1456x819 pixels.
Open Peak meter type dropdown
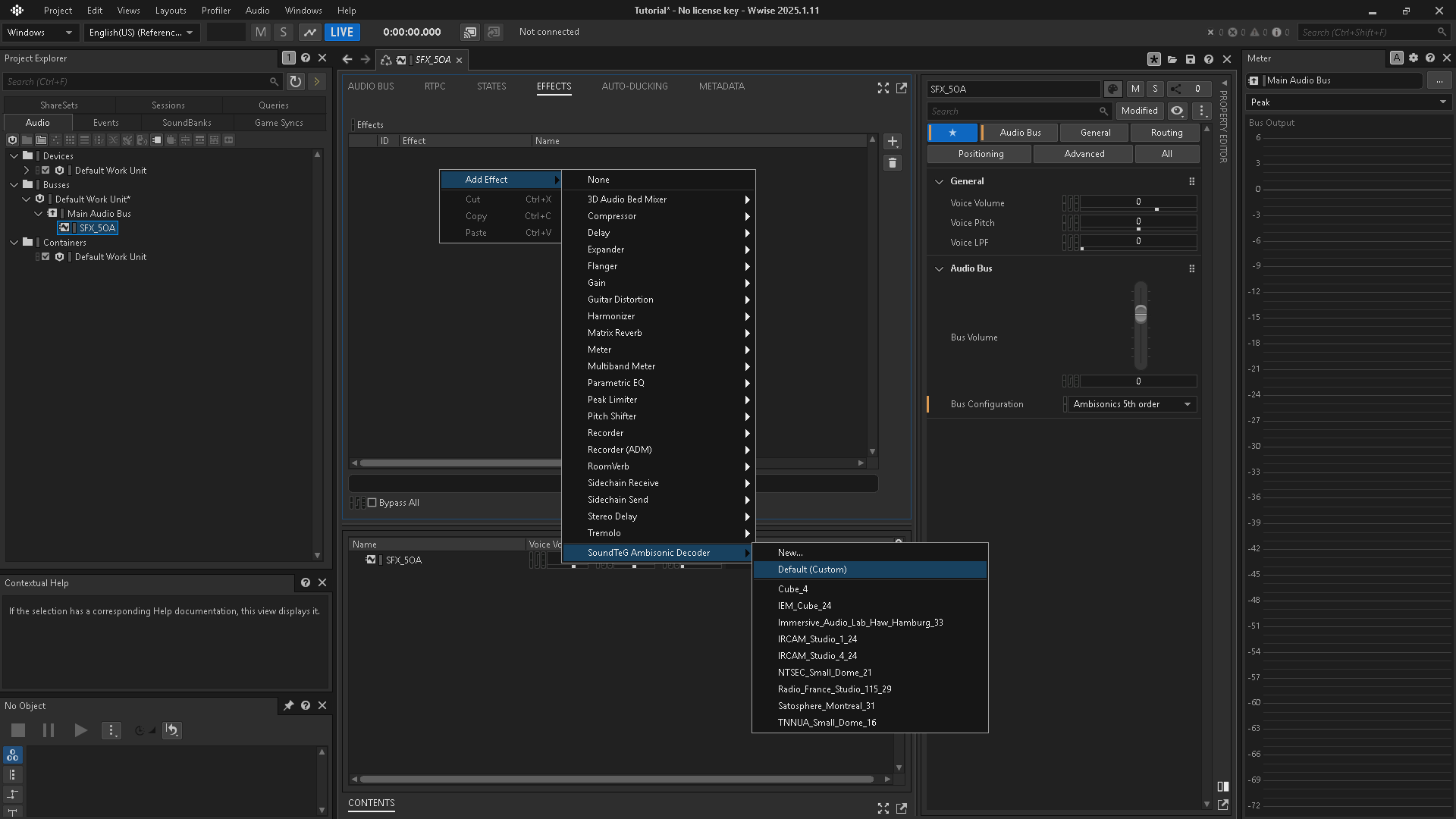[x=1348, y=102]
